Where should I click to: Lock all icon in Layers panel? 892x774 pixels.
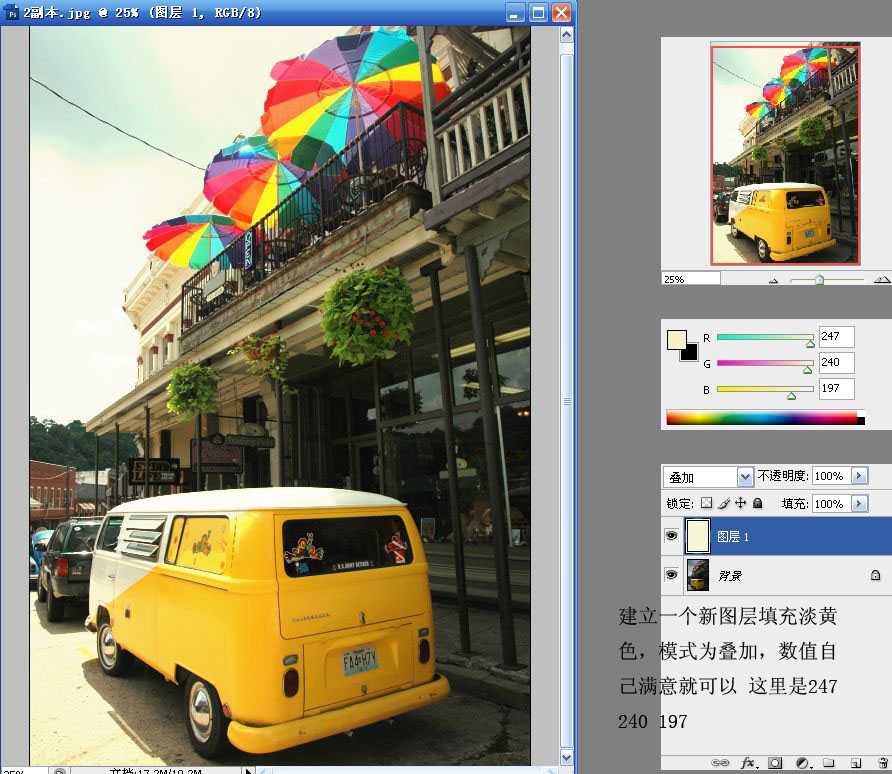[x=757, y=503]
